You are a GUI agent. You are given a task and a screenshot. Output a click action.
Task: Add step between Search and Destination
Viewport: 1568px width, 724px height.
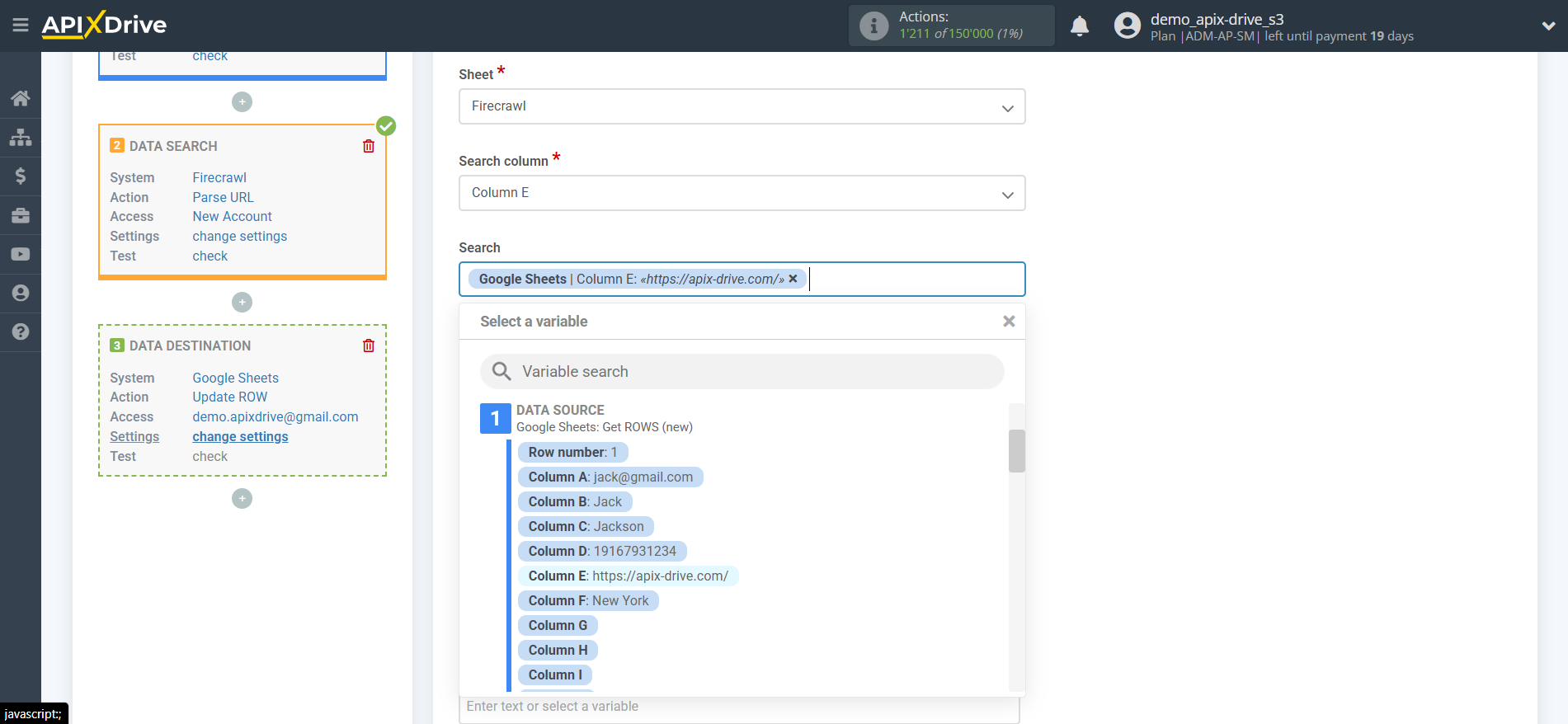242,302
